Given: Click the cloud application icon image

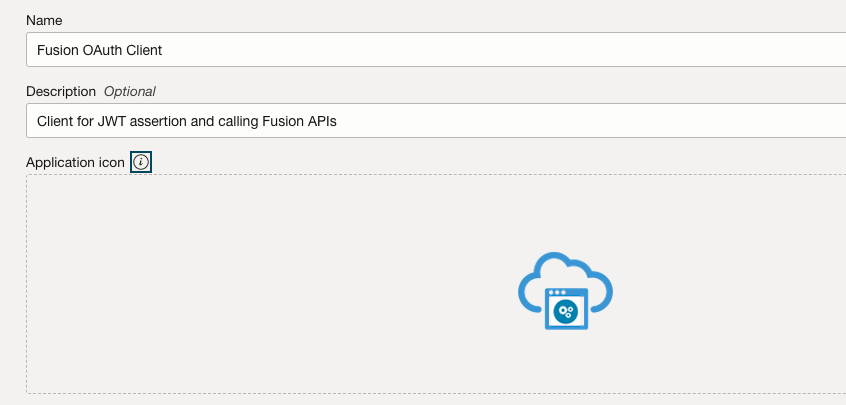Looking at the screenshot, I should pyautogui.click(x=565, y=291).
